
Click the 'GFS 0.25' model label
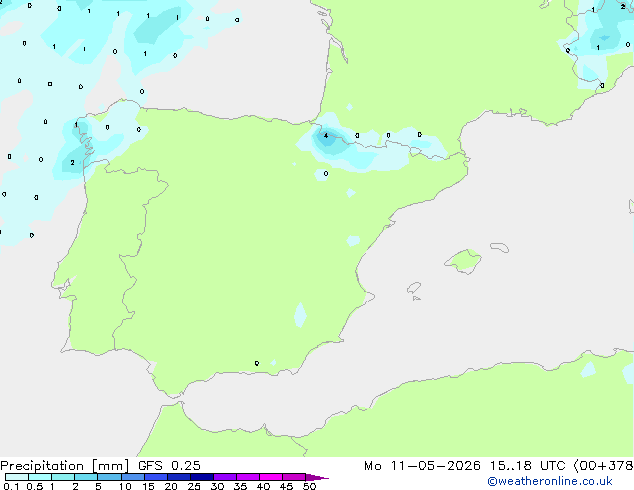tap(169, 466)
